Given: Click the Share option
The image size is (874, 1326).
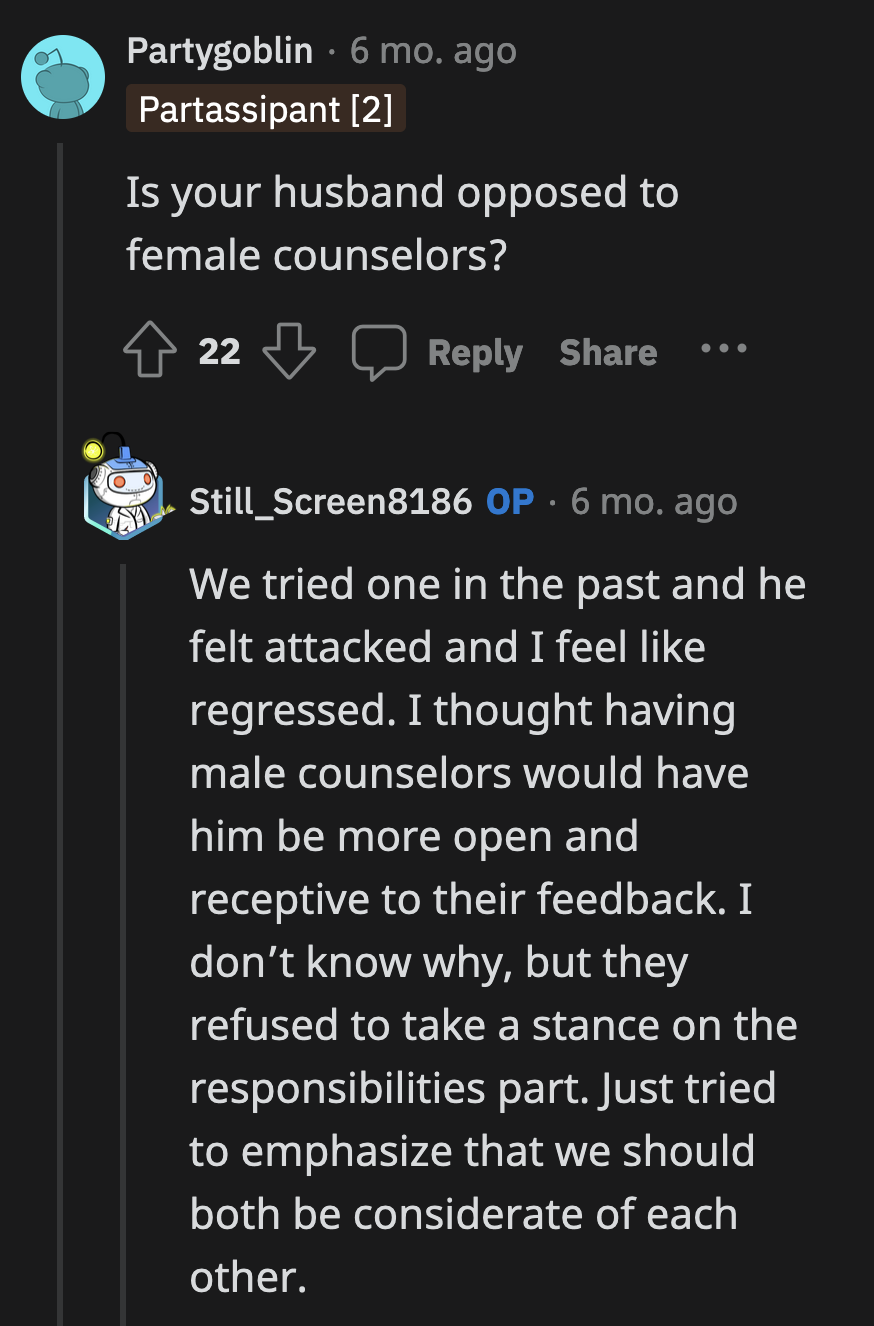Looking at the screenshot, I should click(607, 350).
